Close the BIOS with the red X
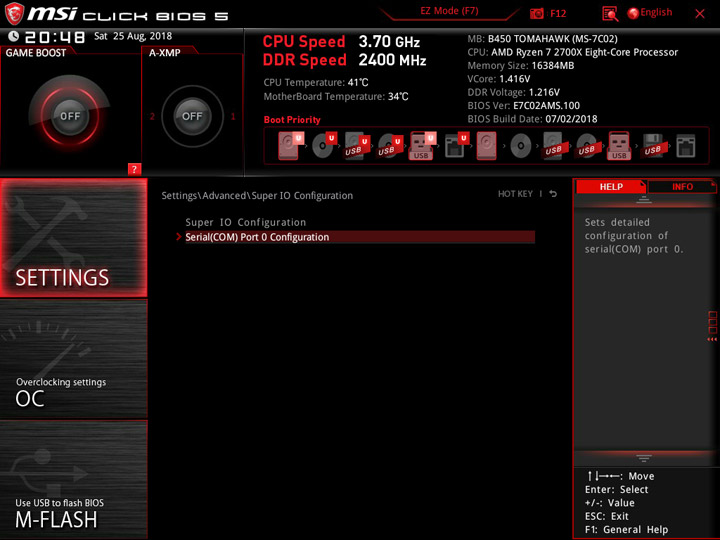This screenshot has height=540, width=720. click(700, 14)
